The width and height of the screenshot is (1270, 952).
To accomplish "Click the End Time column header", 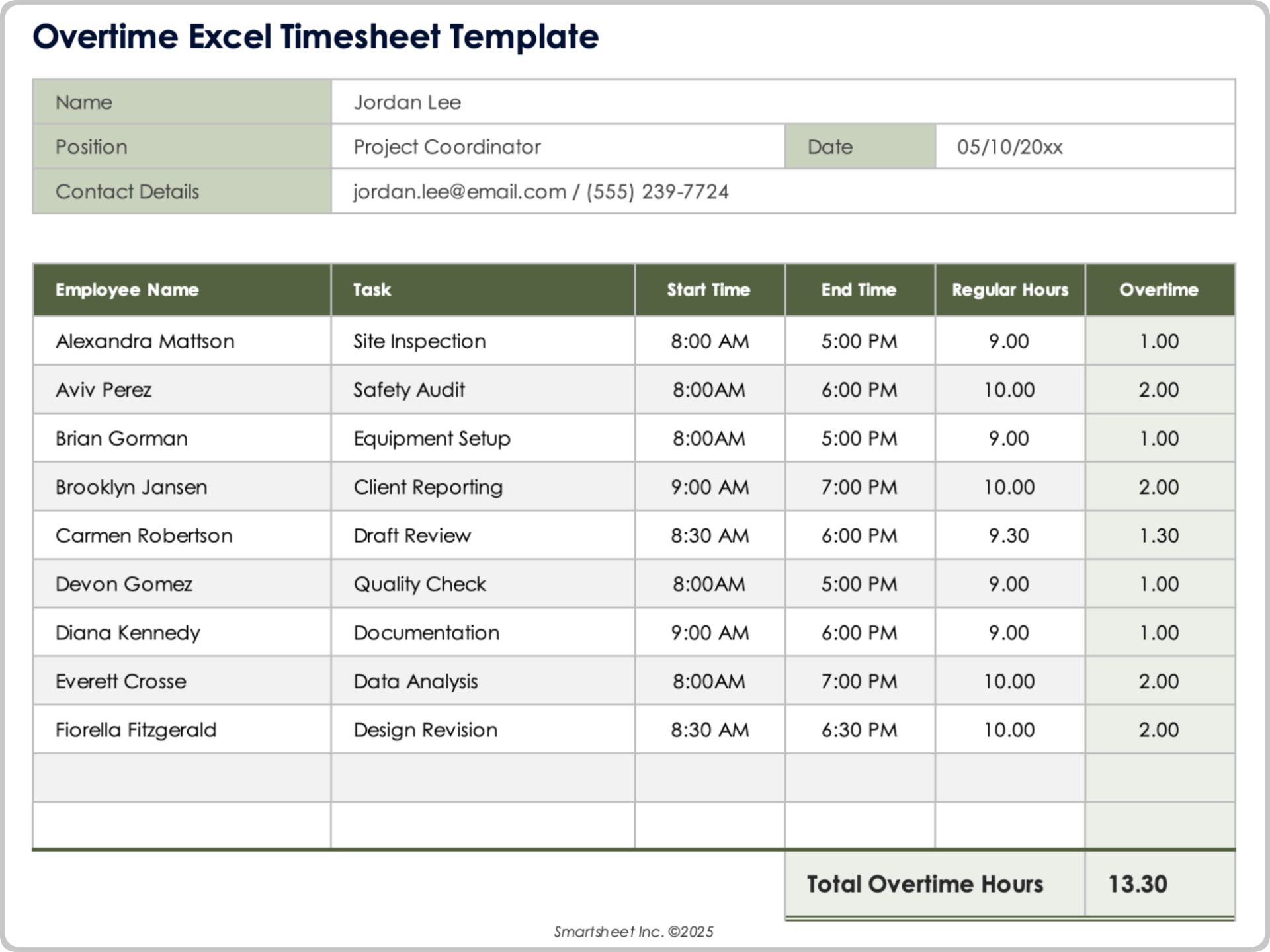I will [858, 290].
